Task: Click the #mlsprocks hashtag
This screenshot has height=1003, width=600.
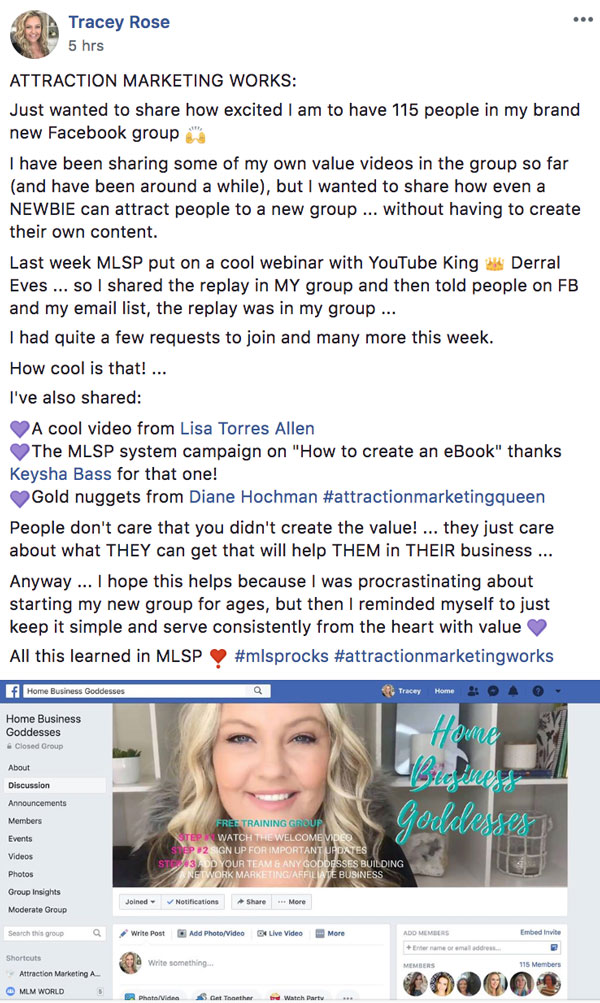Action: pos(281,656)
